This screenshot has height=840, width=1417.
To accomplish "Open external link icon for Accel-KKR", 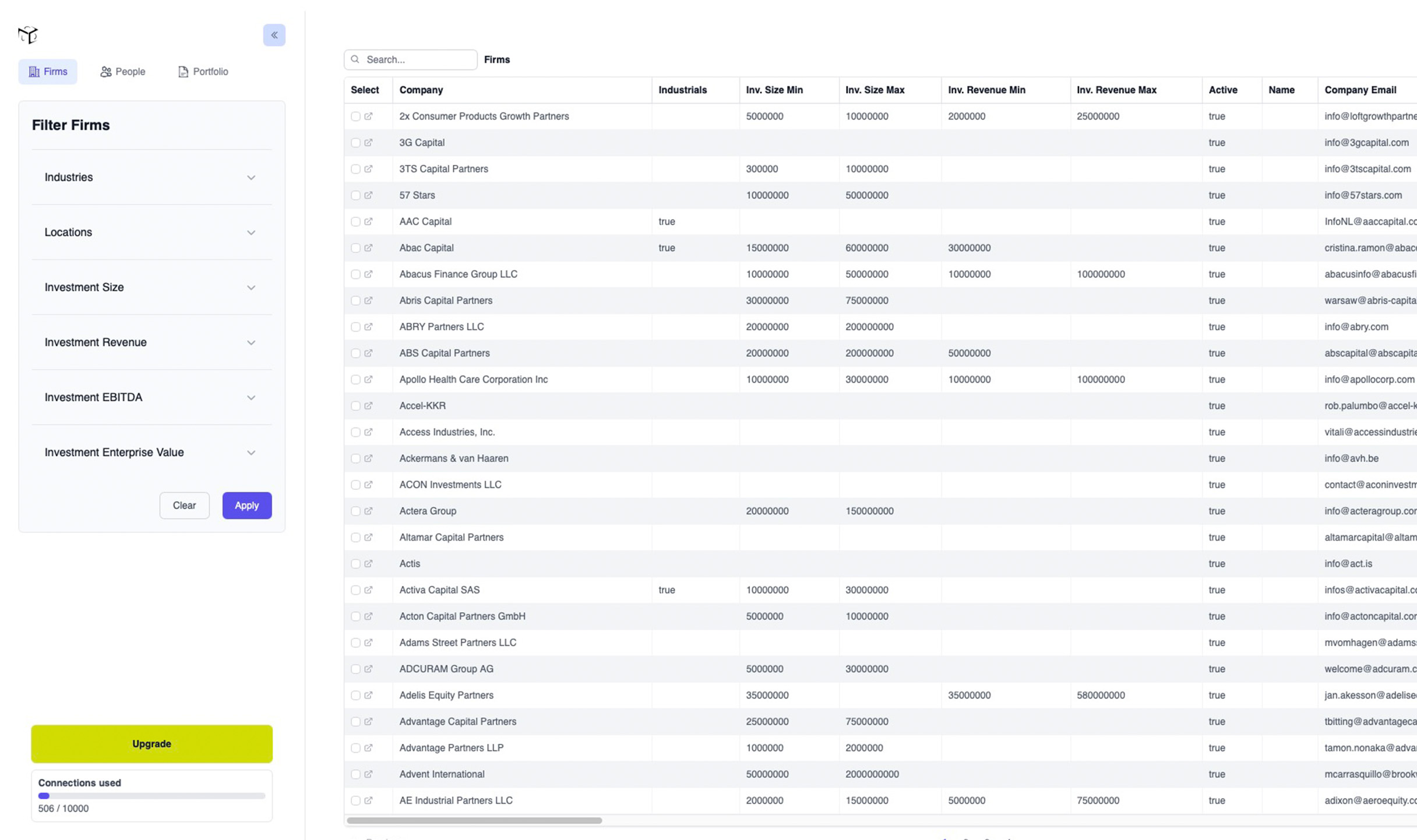I will tap(368, 405).
